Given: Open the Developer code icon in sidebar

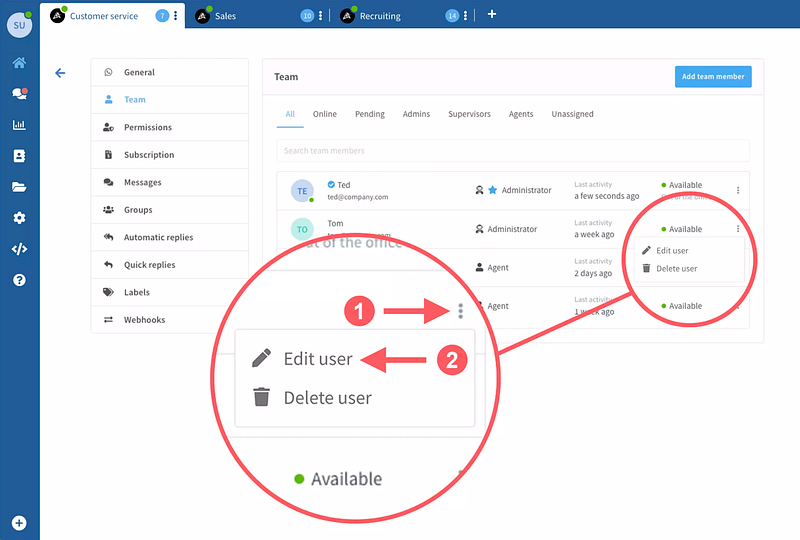Looking at the screenshot, I should (x=19, y=249).
